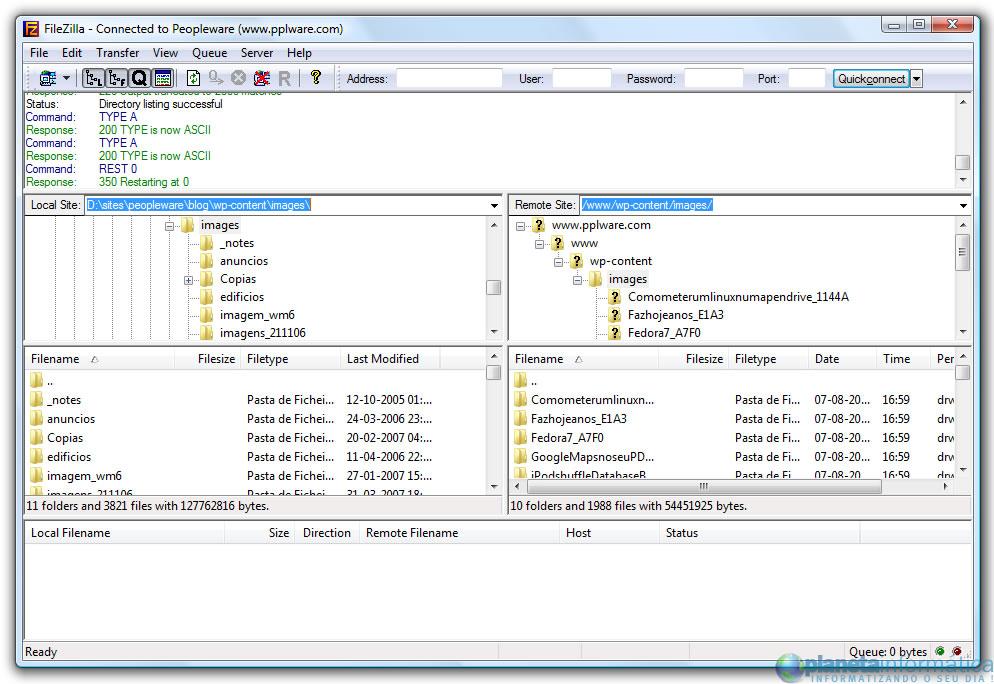This screenshot has width=994, height=684.
Task: Collapse the wp-content remote tree node
Action: [558, 262]
